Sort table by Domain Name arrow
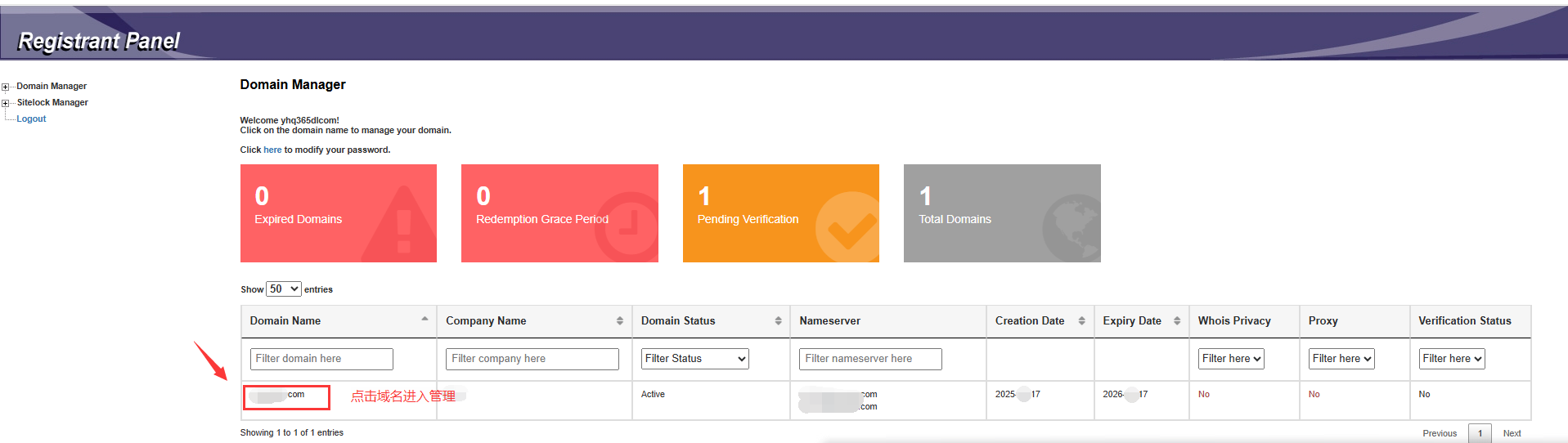This screenshot has height=443, width=1568. [x=425, y=319]
